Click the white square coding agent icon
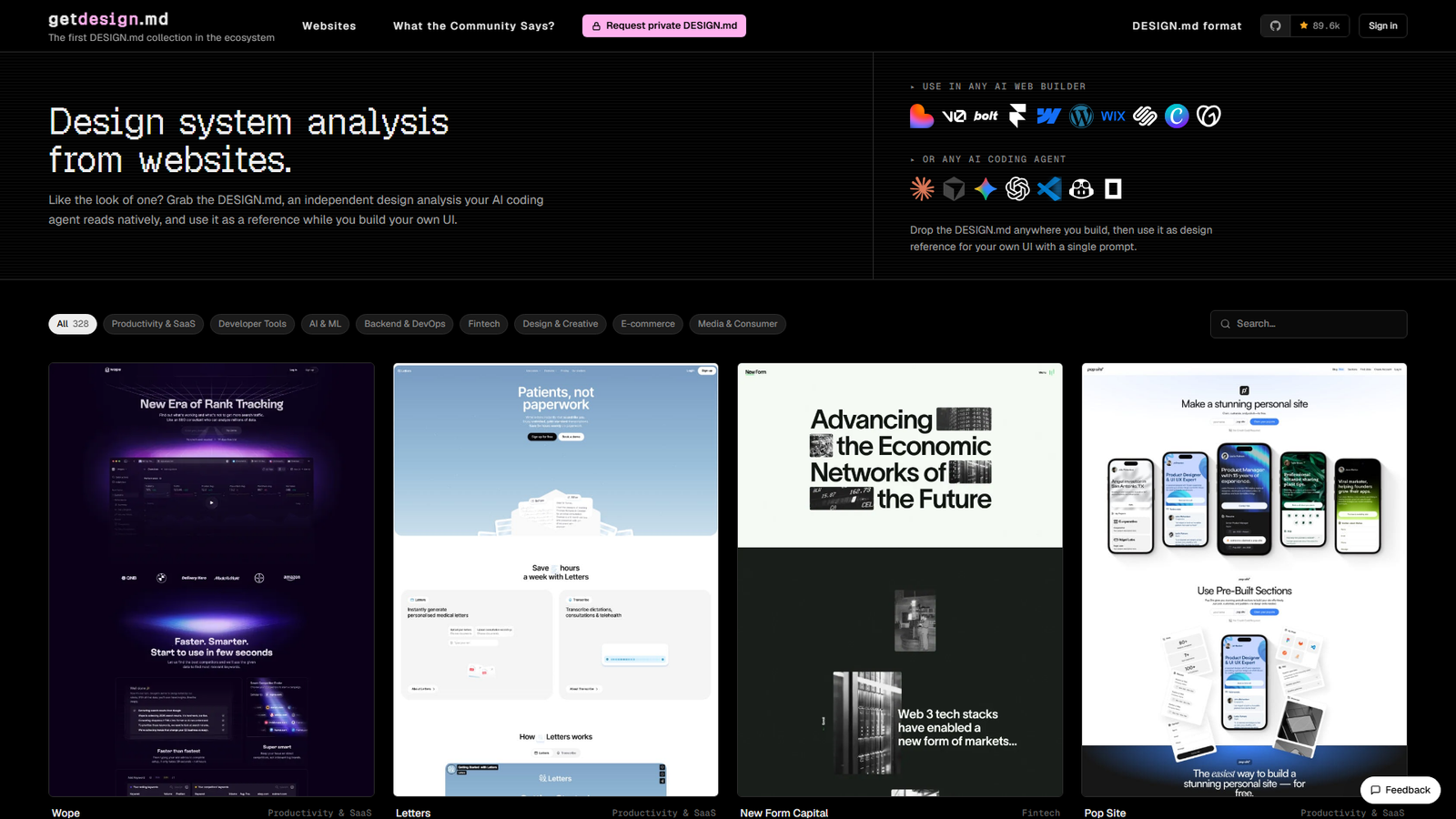This screenshot has height=819, width=1456. (x=1113, y=188)
